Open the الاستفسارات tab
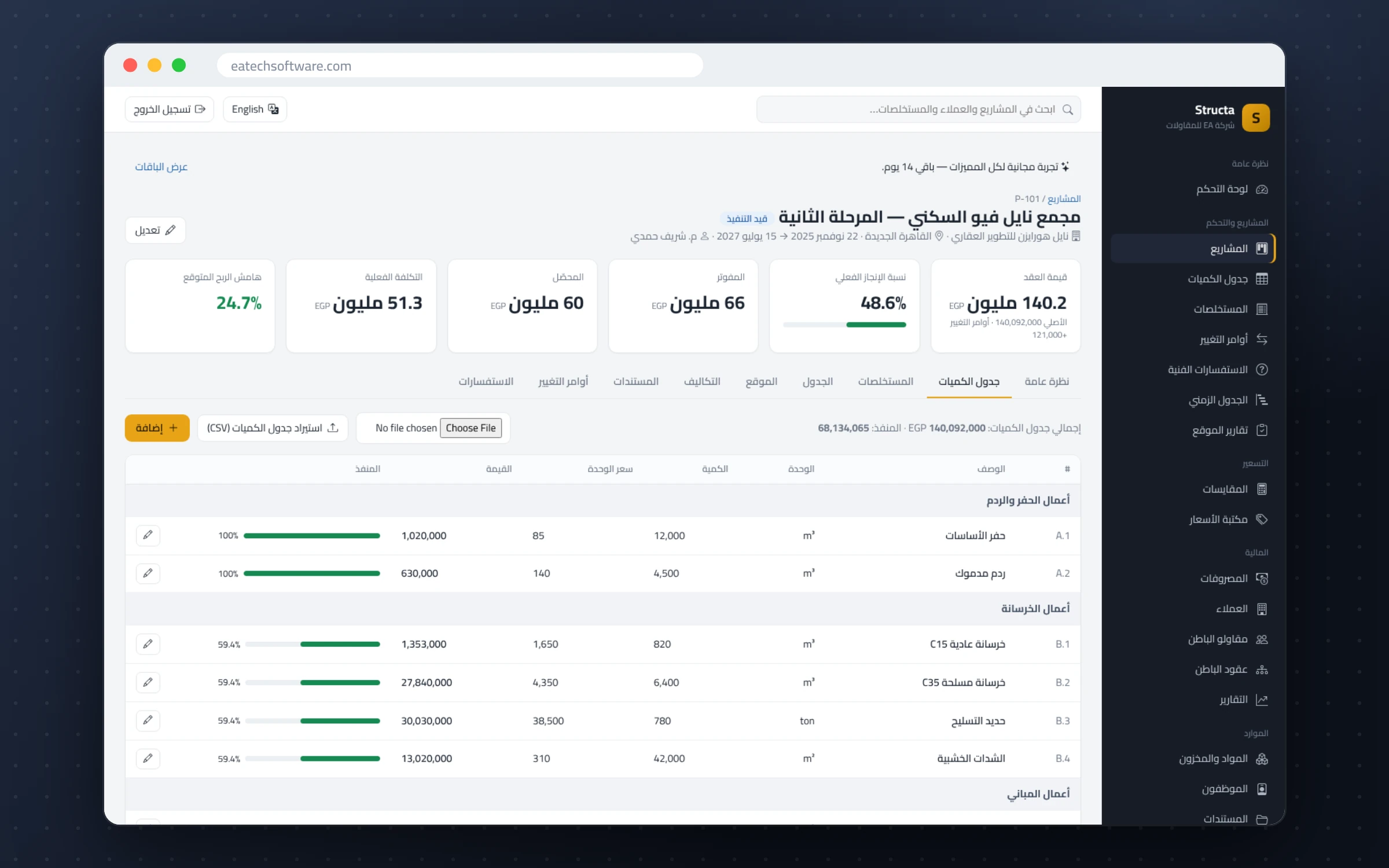Viewport: 1389px width, 868px height. [486, 381]
